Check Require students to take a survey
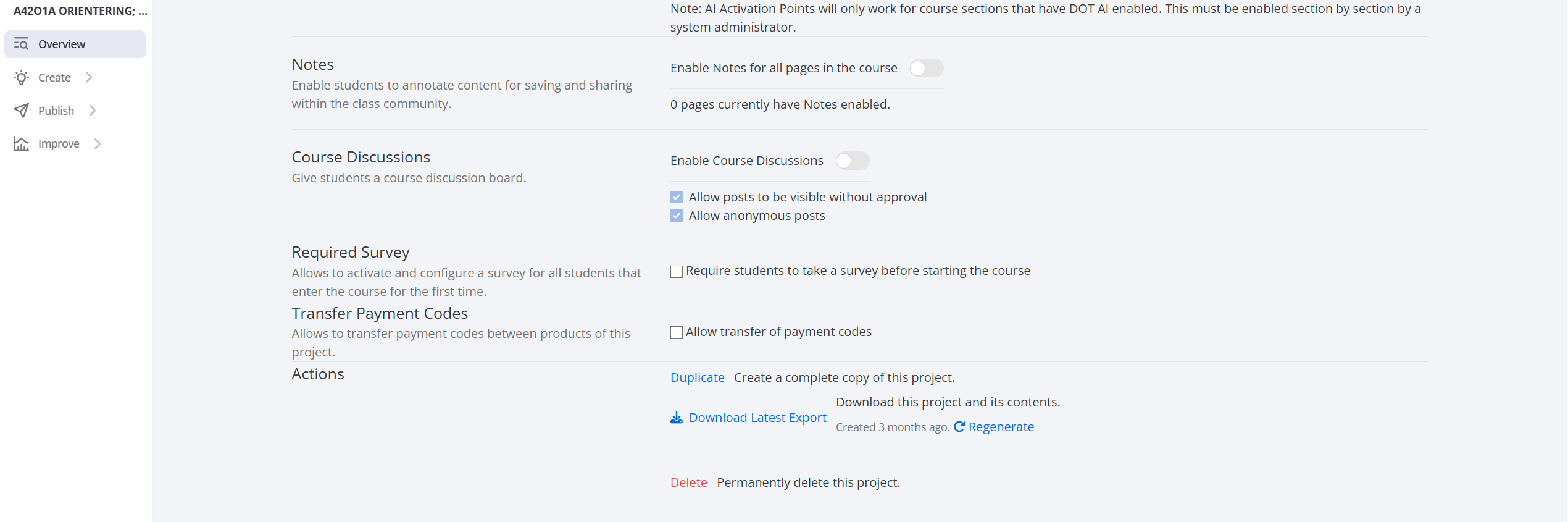This screenshot has width=1568, height=522. coord(677,271)
